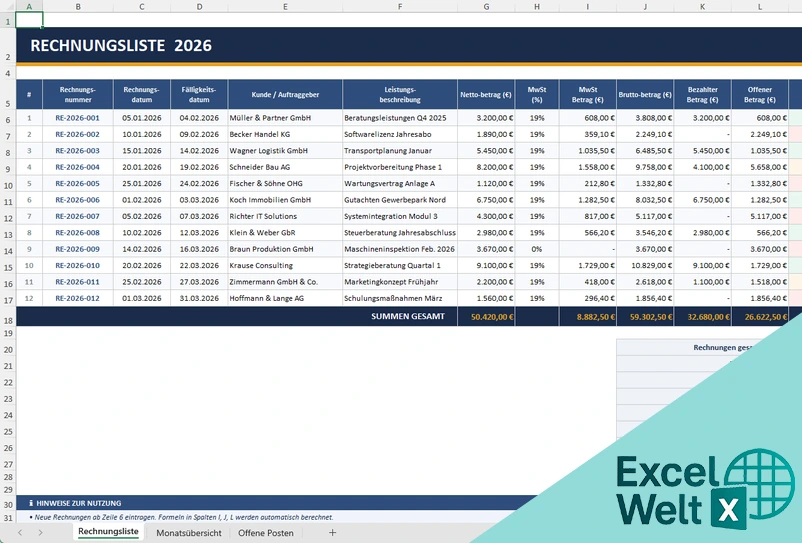
Task: Select column header B
Action: 78,7
